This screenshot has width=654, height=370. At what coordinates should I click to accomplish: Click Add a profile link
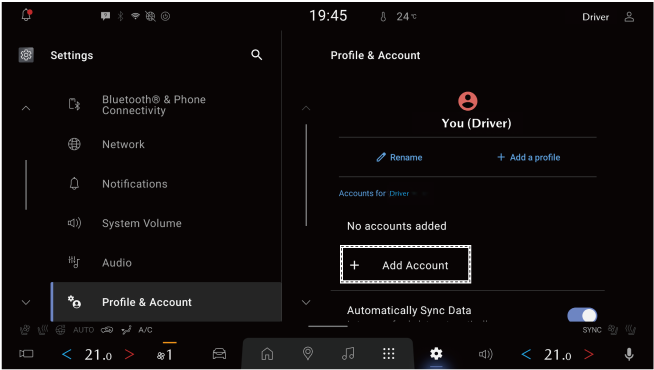(x=528, y=157)
